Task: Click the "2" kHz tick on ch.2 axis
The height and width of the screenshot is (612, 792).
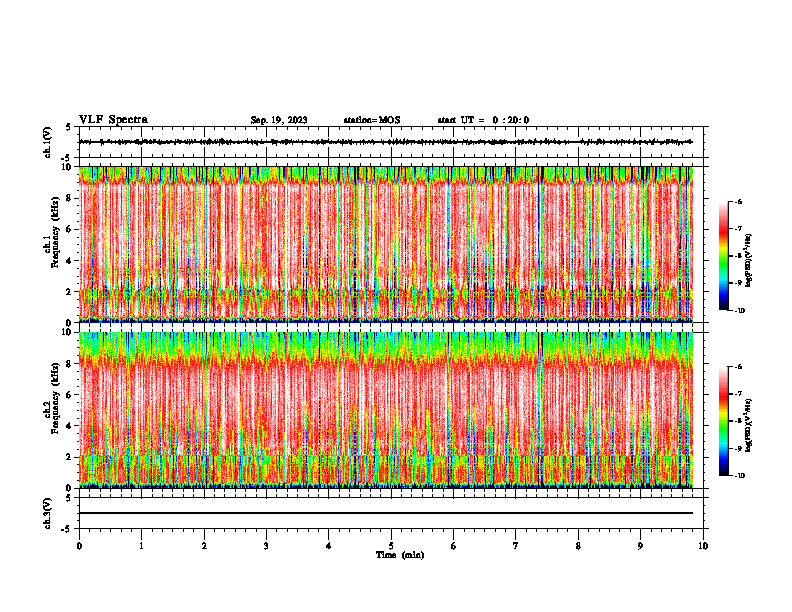Action: coord(69,457)
